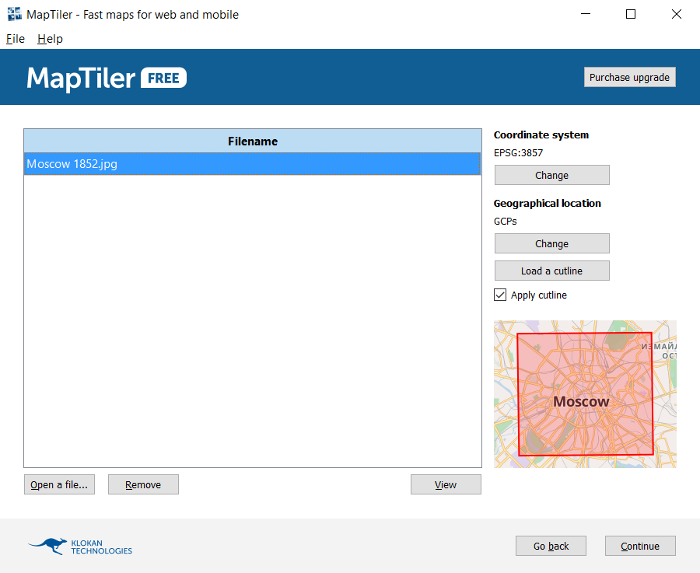Viewport: 700px width, 573px height.
Task: Click the MapTiler app icon in title bar
Action: pyautogui.click(x=14, y=14)
